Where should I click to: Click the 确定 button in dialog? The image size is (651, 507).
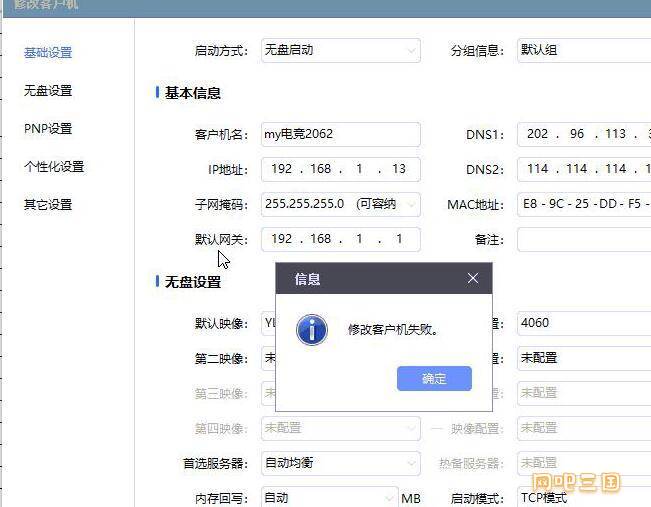(434, 378)
